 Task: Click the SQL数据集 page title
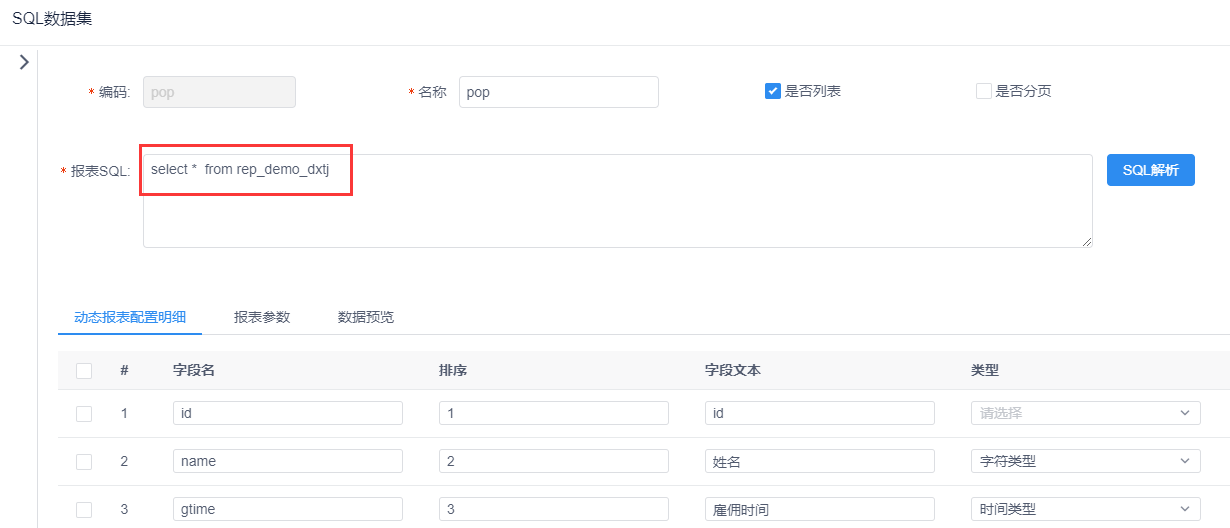point(50,19)
